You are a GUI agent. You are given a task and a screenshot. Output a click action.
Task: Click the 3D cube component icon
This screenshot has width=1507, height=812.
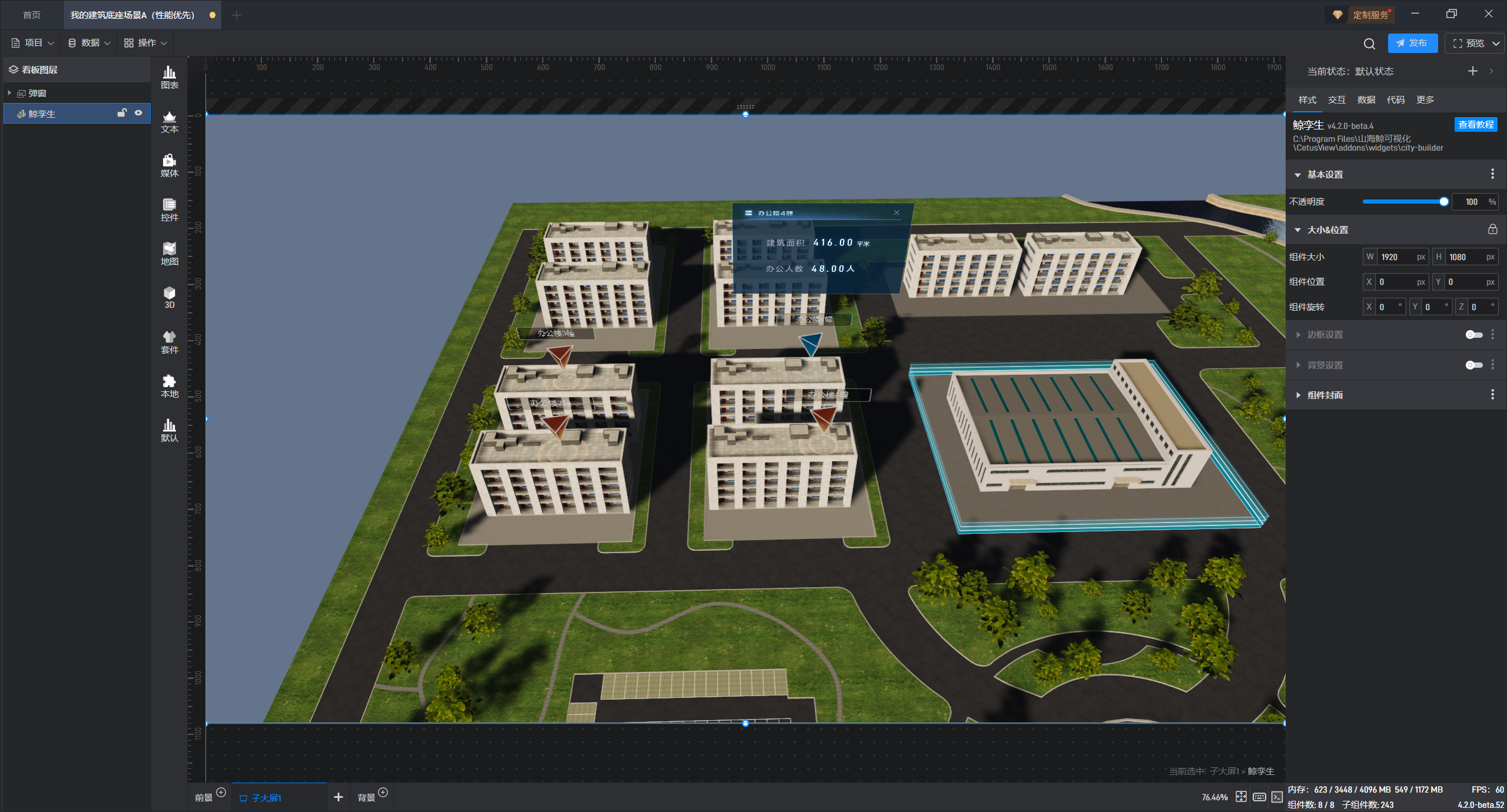pyautogui.click(x=170, y=297)
